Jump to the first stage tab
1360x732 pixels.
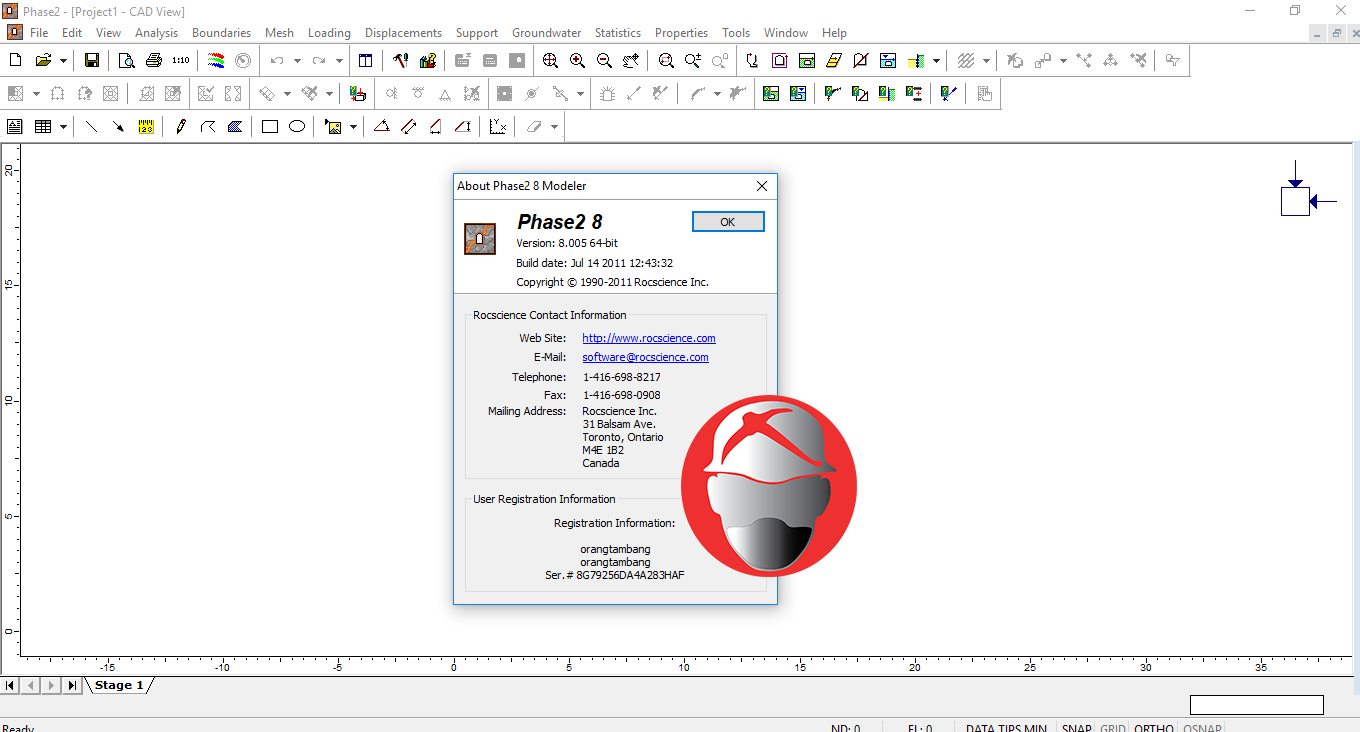pyautogui.click(x=10, y=686)
